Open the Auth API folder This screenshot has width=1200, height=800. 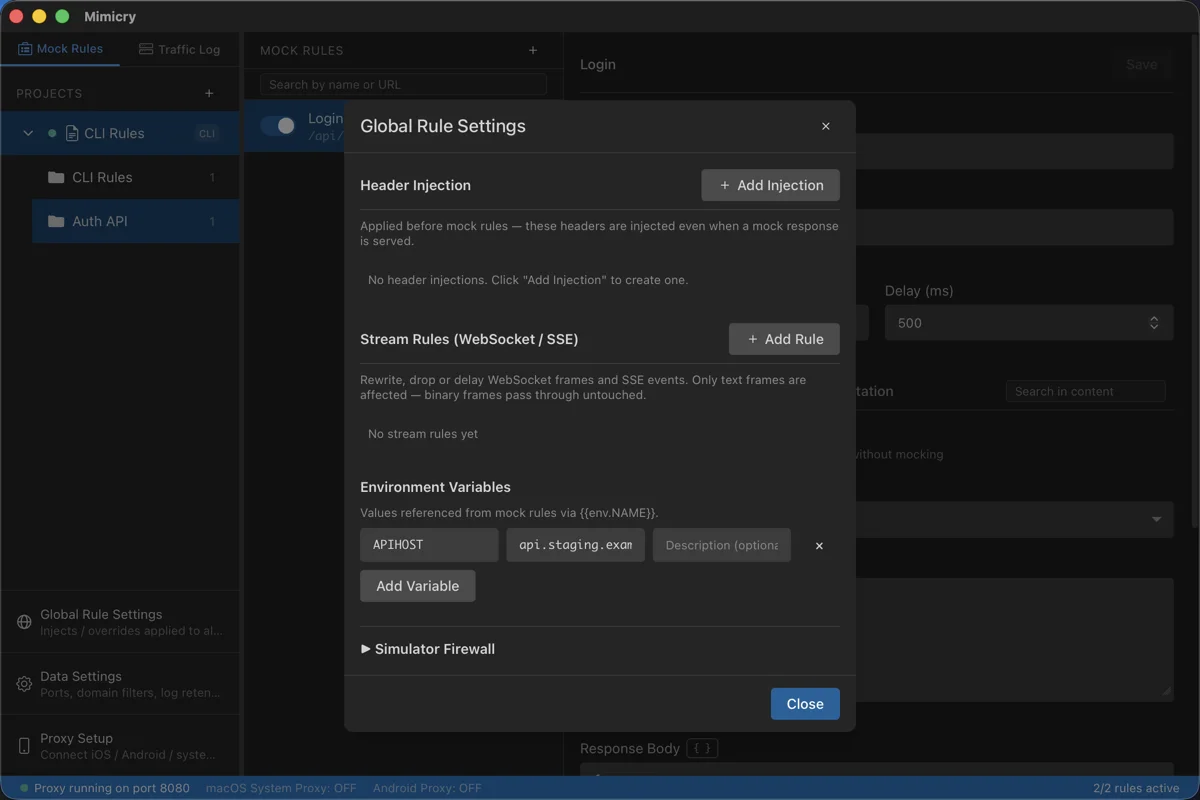tap(135, 221)
